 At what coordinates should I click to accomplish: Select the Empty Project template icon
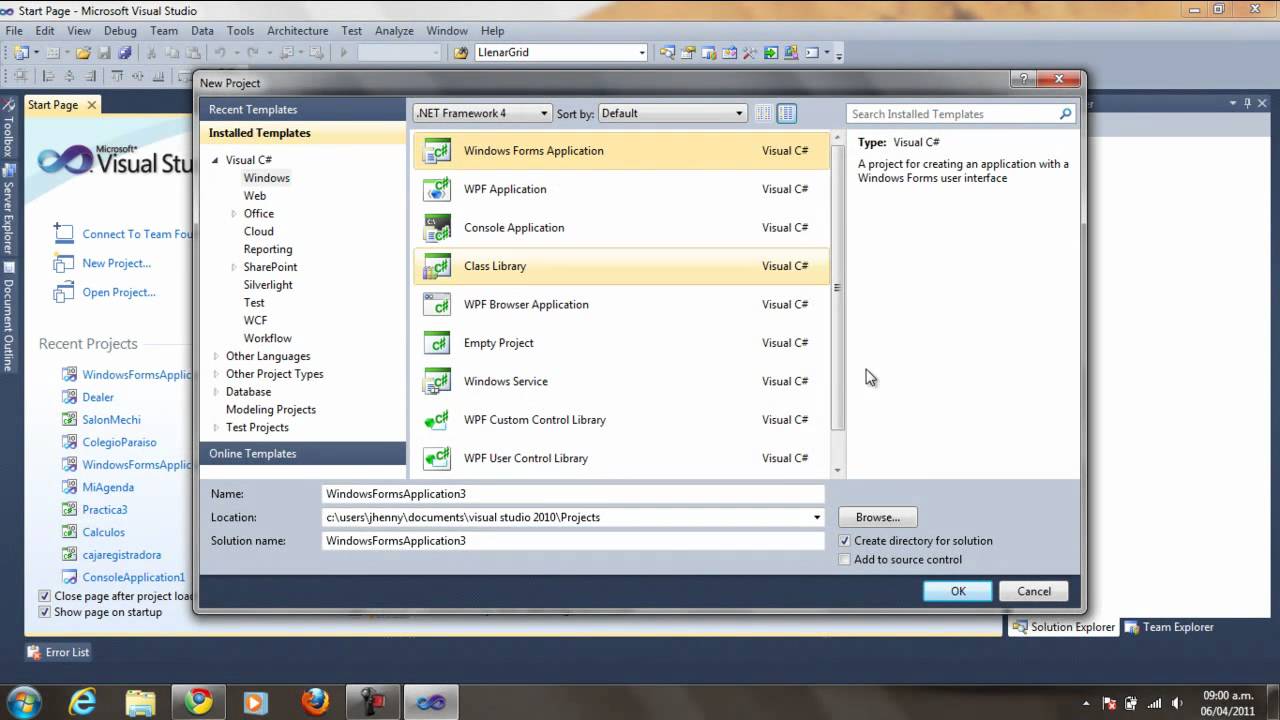pyautogui.click(x=437, y=343)
